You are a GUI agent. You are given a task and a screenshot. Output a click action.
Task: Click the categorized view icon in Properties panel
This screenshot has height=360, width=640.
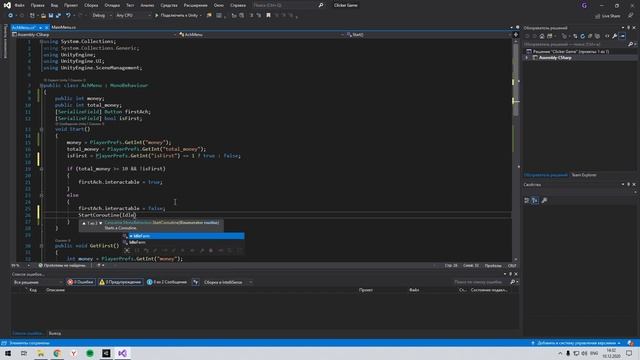tap(527, 200)
